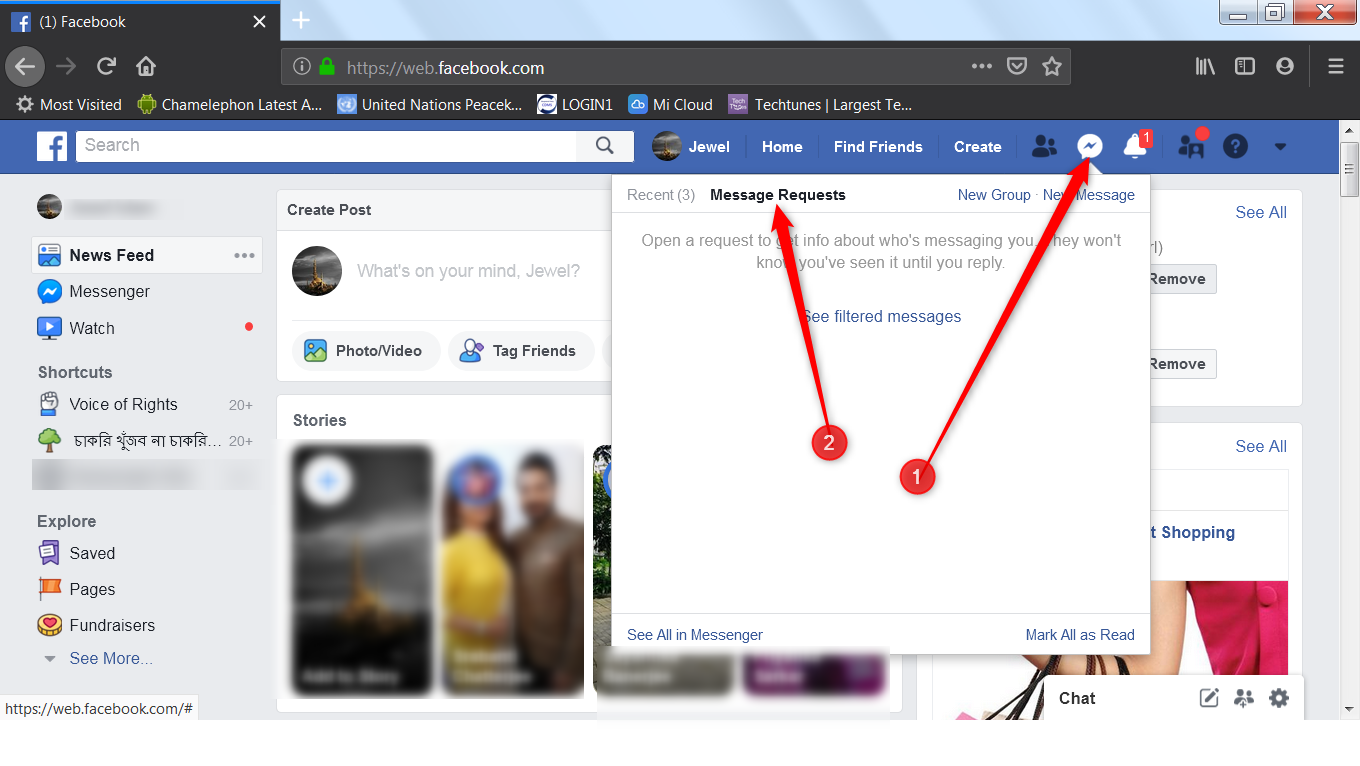This screenshot has height=766, width=1360.
Task: Go to Home in the top bar
Action: point(782,146)
